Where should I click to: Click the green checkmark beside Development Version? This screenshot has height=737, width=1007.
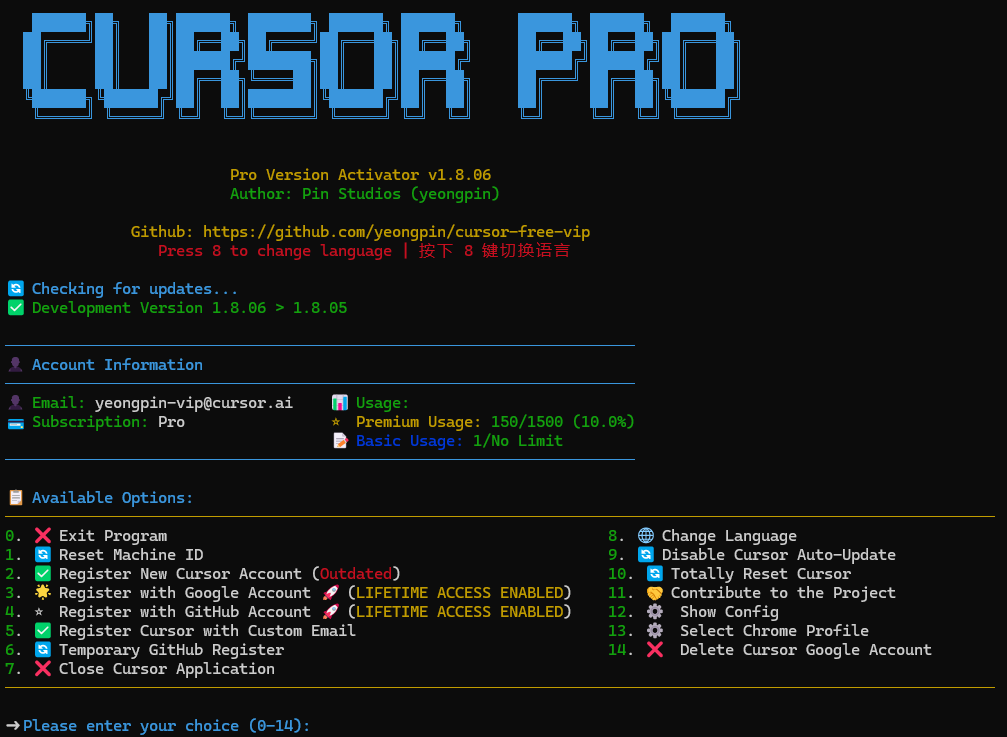click(15, 308)
